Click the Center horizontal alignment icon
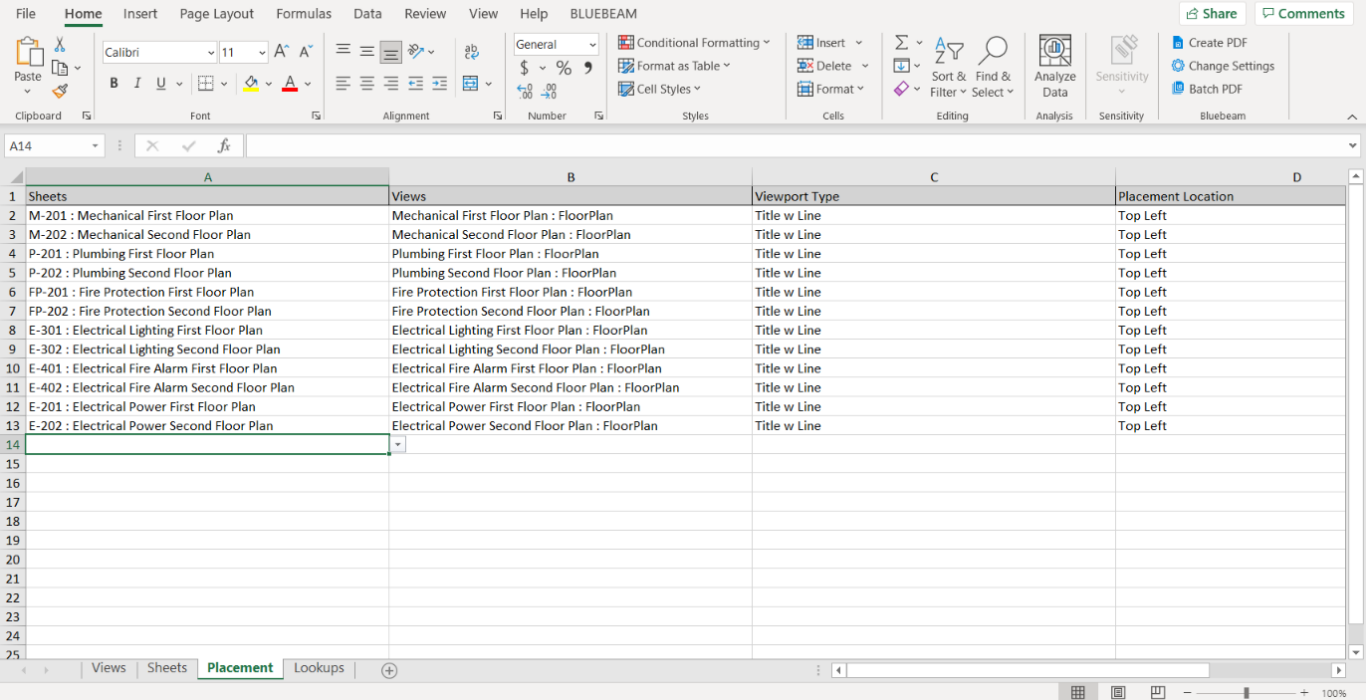This screenshot has height=700, width=1366. (367, 83)
